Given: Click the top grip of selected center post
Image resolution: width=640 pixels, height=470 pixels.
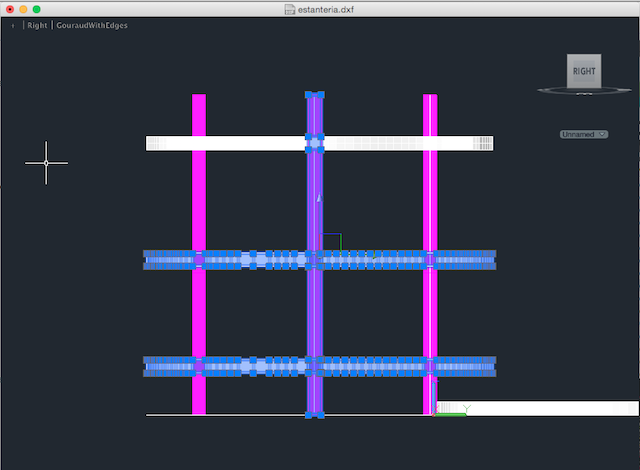Looking at the screenshot, I should point(315,95).
